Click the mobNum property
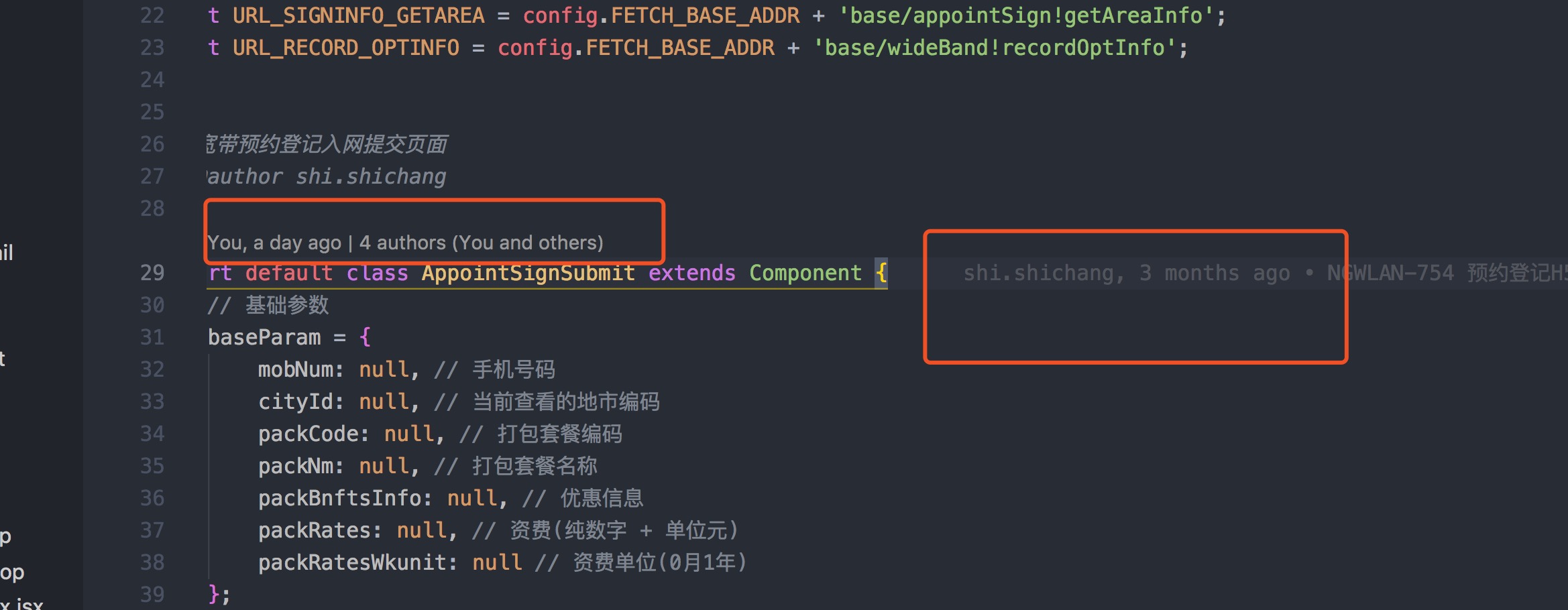Screen dimensions: 1568x610 click(296, 369)
